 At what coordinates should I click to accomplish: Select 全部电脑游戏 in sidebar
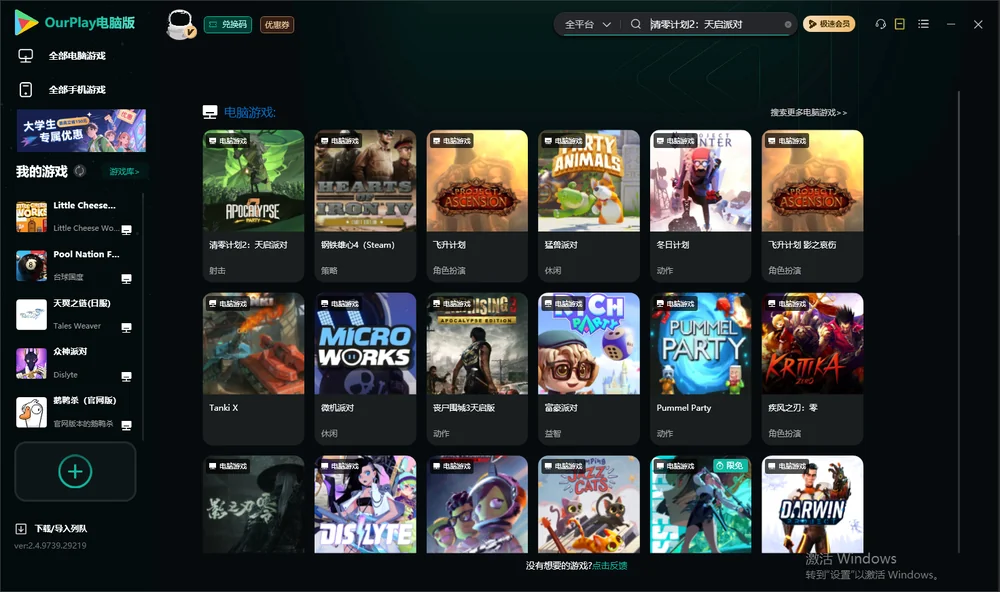[x=77, y=56]
